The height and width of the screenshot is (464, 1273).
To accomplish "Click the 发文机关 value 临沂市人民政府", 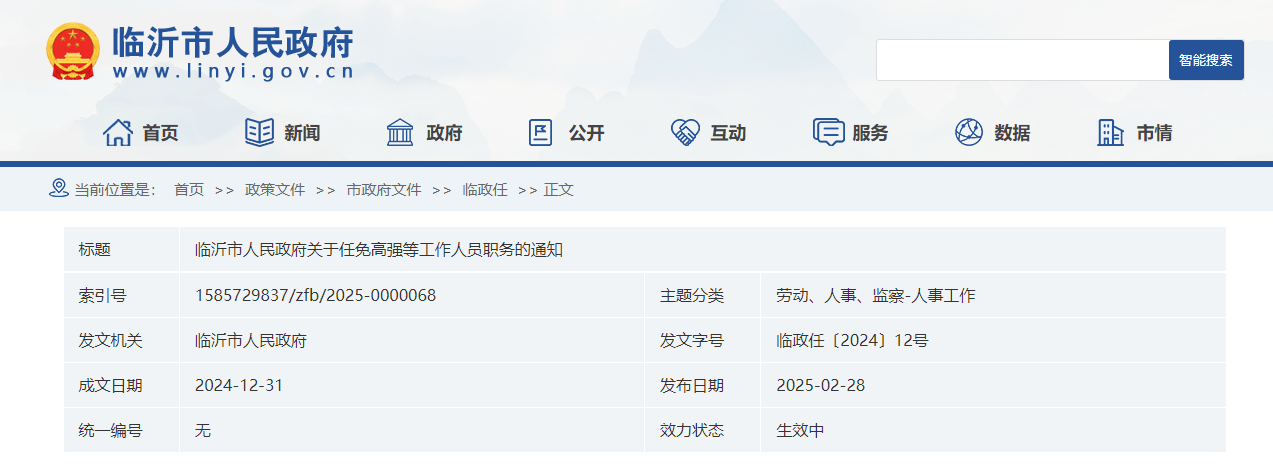I will [x=250, y=340].
